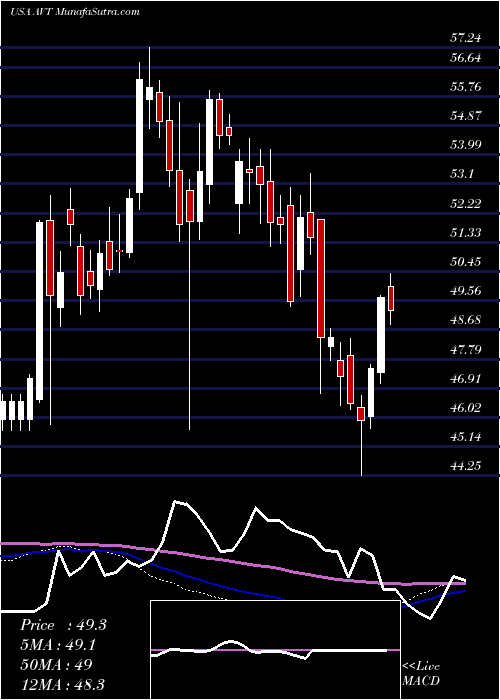500x700 pixels.
Task: Click the Price : 49.3 readout
Action: pos(63,625)
